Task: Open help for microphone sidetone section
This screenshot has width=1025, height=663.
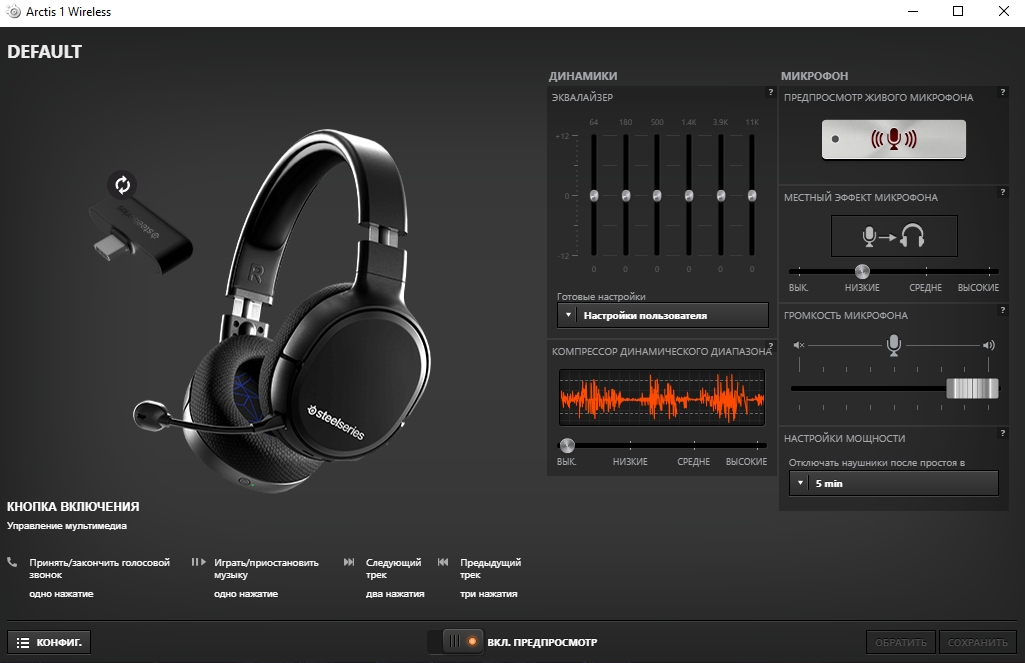Action: click(x=1002, y=192)
